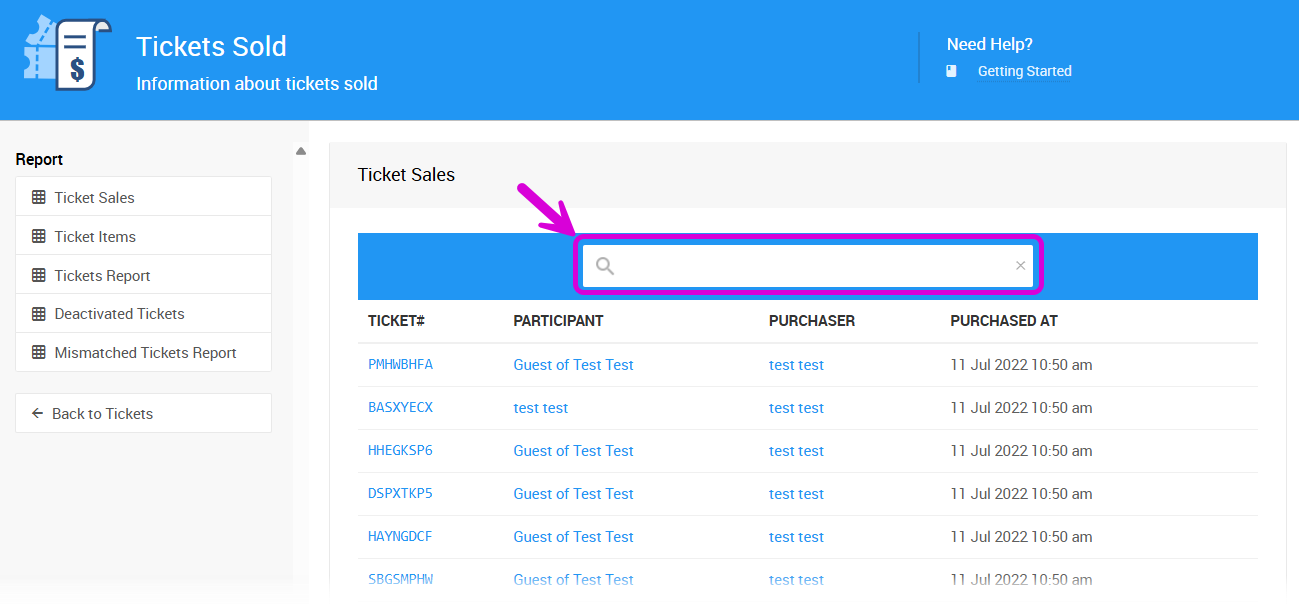Screen dimensions: 1299x605
Task: Open ticket PMHWBHFA details
Action: (400, 365)
